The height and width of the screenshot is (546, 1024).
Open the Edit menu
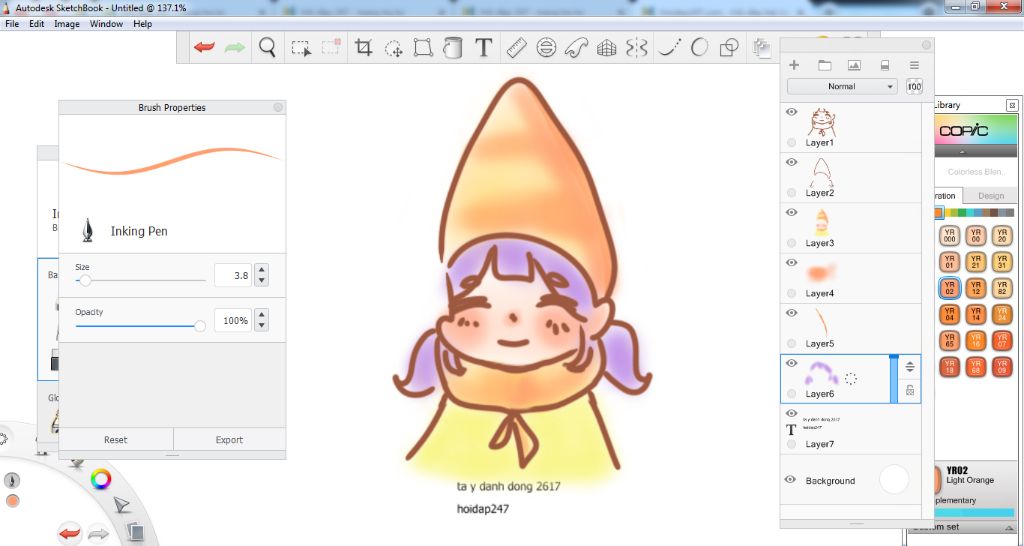point(37,24)
